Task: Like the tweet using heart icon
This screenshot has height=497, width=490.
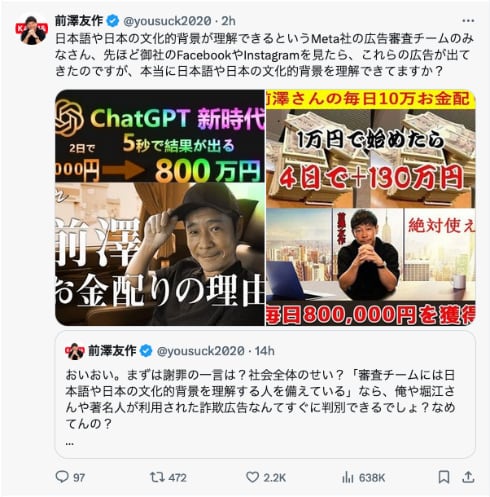Action: pos(252,477)
